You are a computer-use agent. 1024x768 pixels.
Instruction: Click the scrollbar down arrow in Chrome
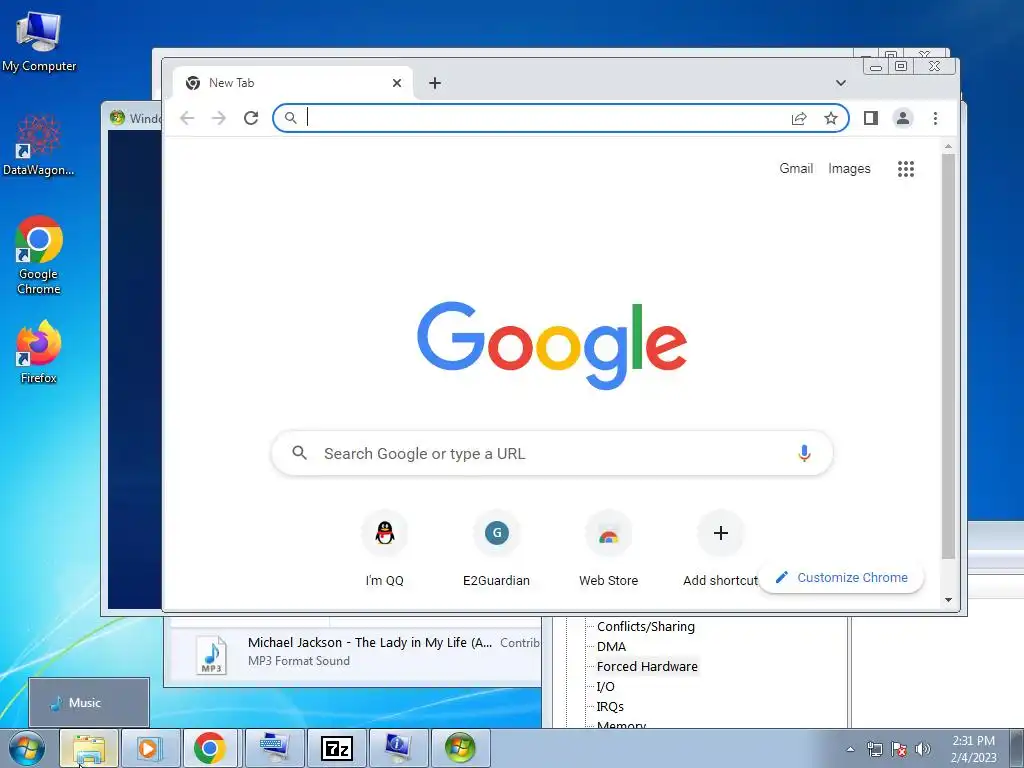tap(948, 600)
